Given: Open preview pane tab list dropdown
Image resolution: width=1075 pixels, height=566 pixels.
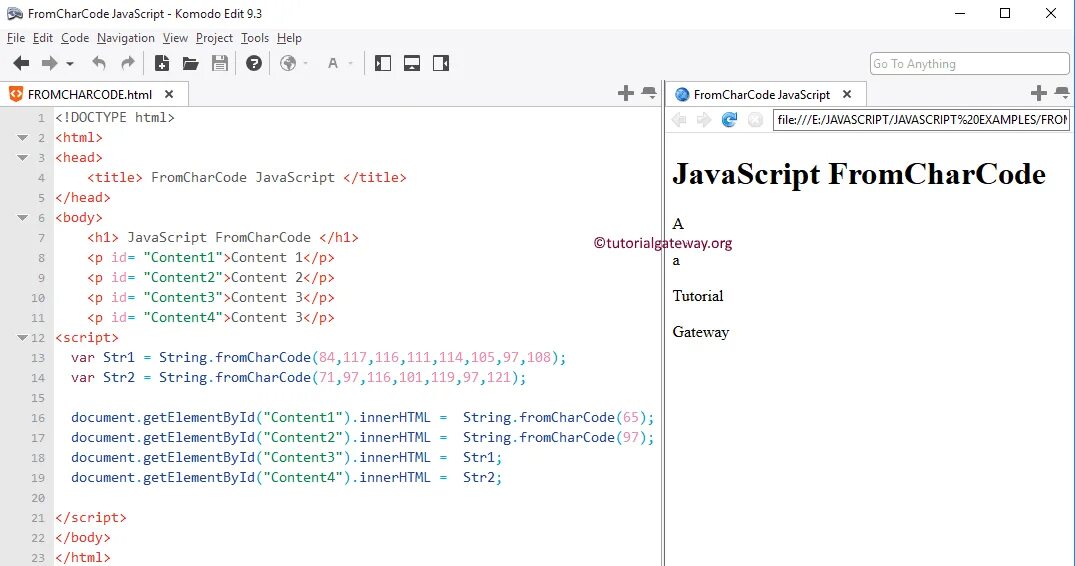Looking at the screenshot, I should [1061, 93].
